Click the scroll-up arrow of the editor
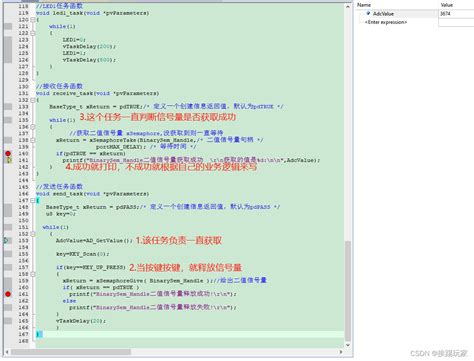 click(348, 7)
